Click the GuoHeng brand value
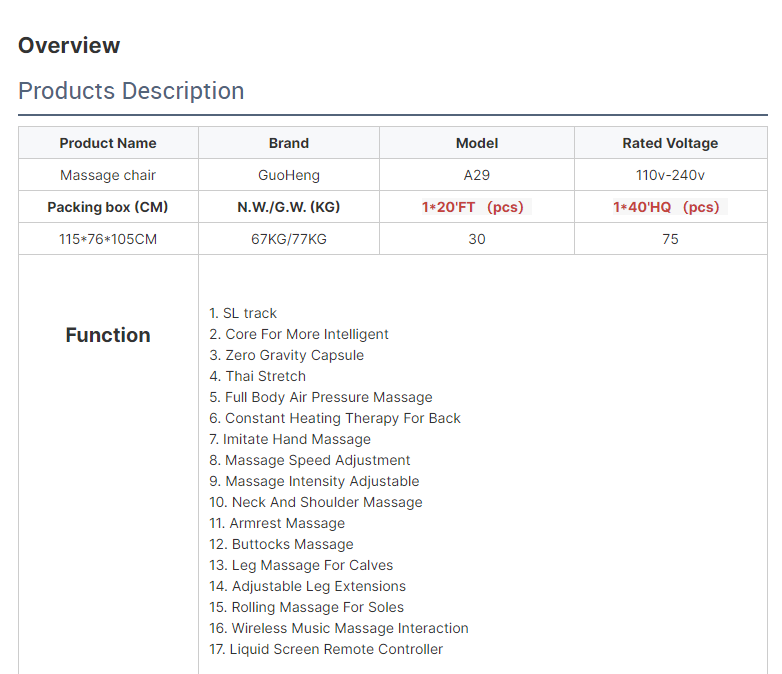 289,175
